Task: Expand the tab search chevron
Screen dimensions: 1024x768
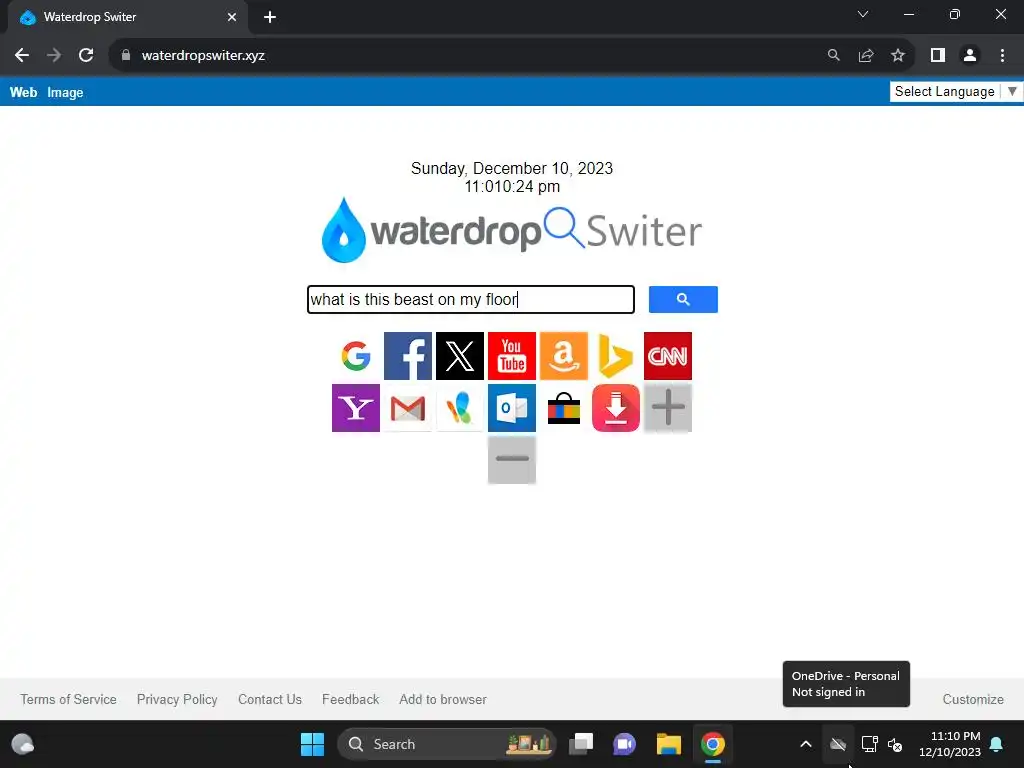Action: (x=863, y=14)
